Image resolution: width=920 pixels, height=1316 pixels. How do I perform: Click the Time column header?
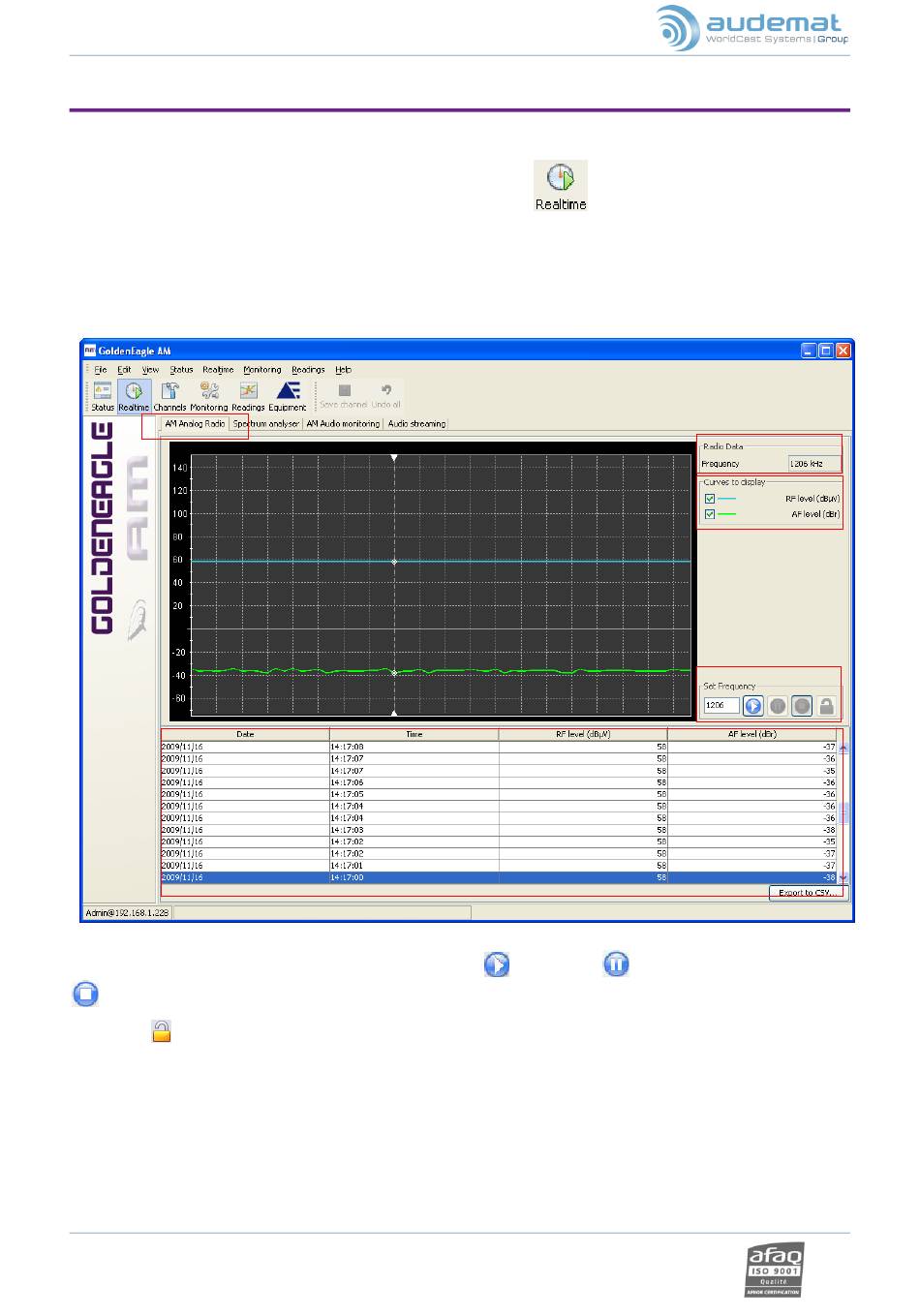coord(414,735)
